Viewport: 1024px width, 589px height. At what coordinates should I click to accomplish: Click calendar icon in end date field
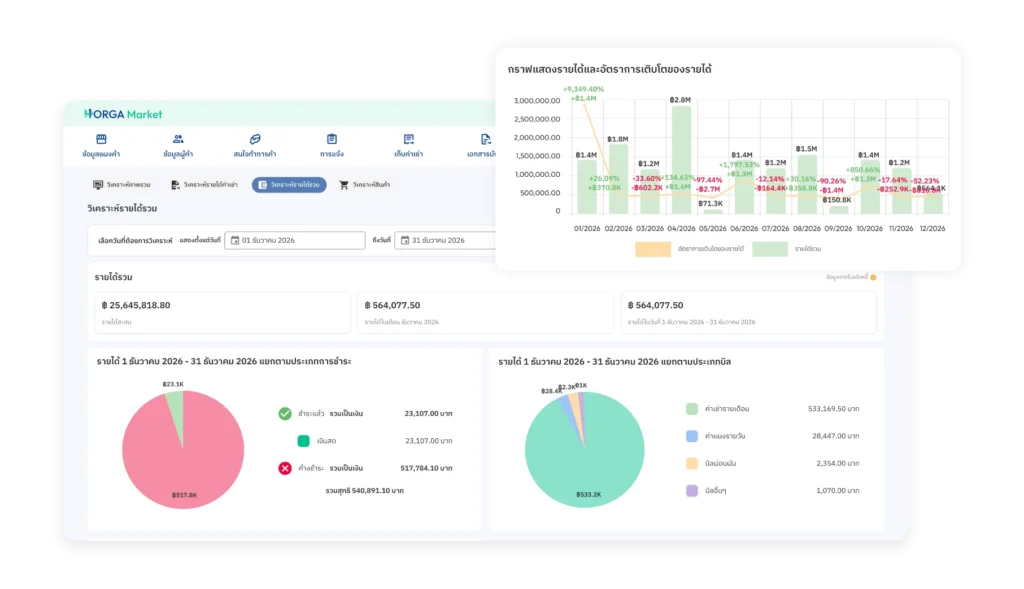tap(405, 240)
